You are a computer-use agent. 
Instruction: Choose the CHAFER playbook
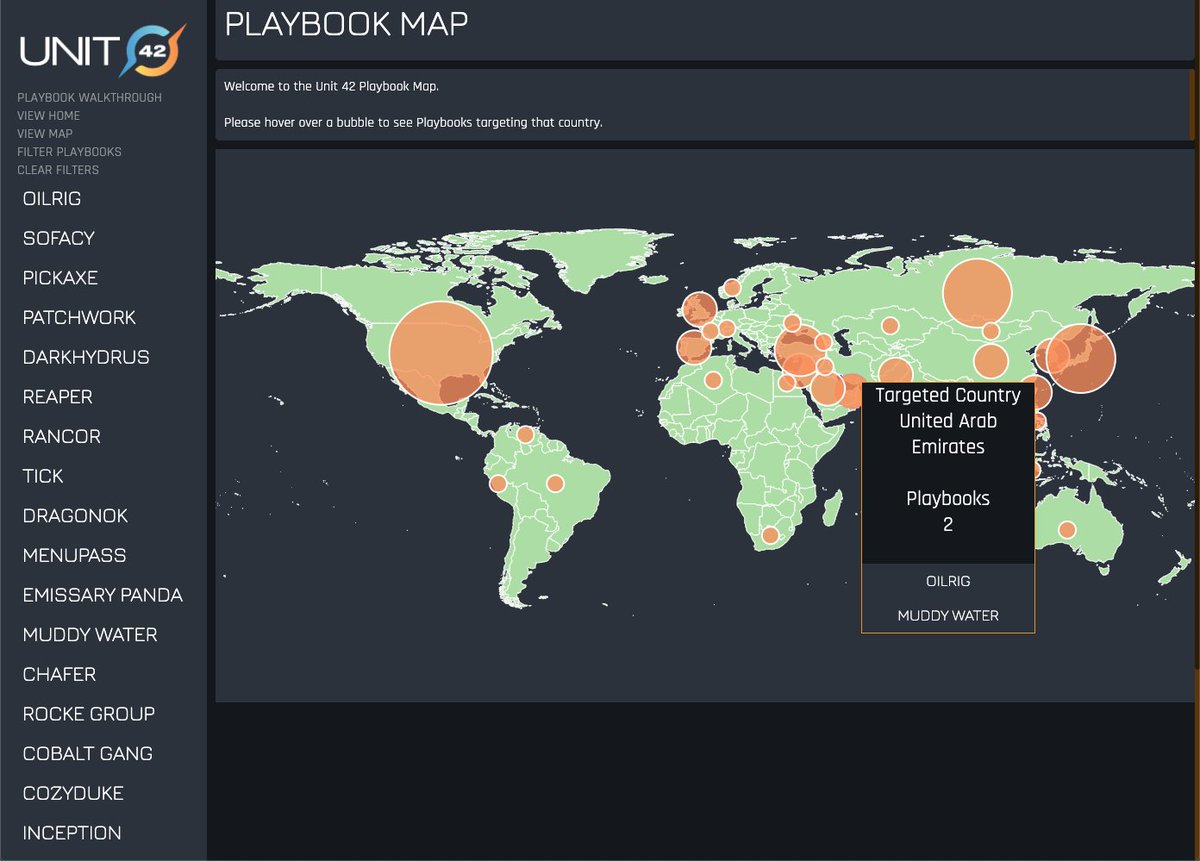[x=59, y=675]
